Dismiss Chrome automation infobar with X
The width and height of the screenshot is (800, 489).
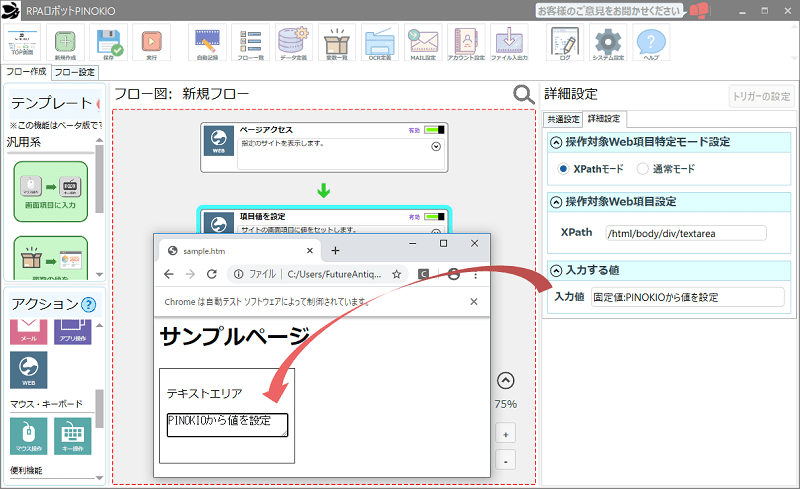(473, 302)
